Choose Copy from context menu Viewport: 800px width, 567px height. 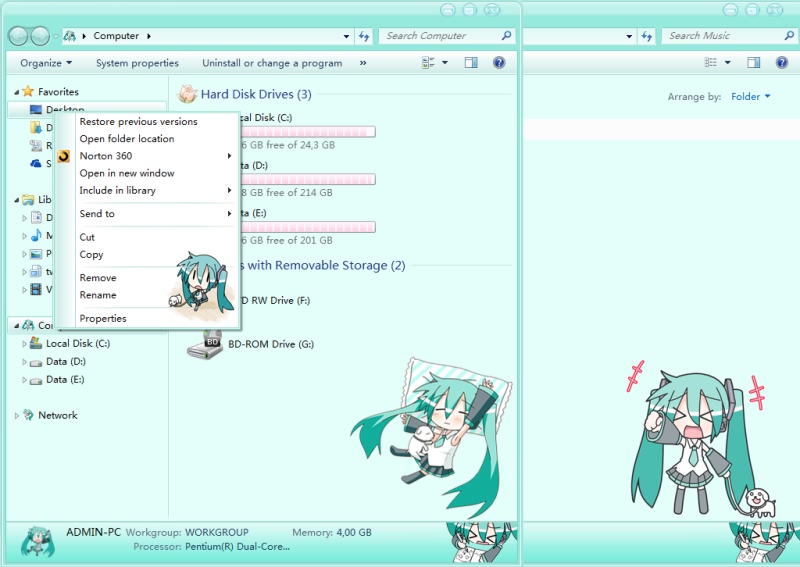[147, 255]
